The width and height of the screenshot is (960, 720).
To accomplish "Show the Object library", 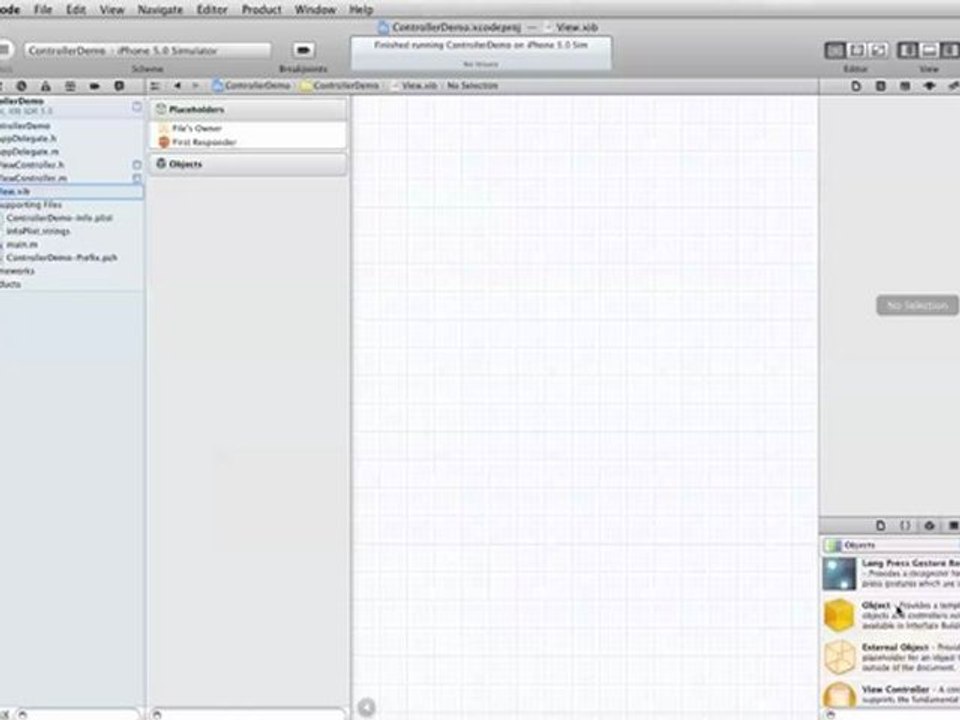I will [929, 525].
